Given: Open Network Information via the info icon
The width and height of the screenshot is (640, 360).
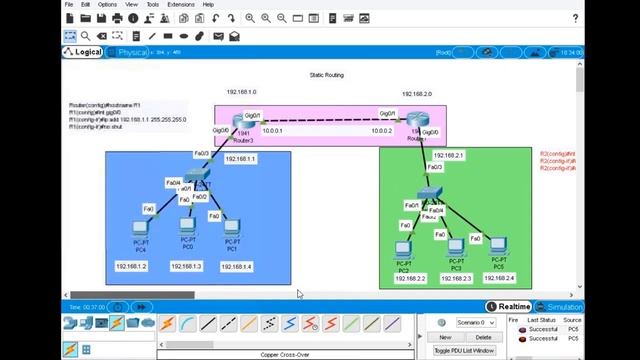Looking at the screenshot, I should point(133,18).
